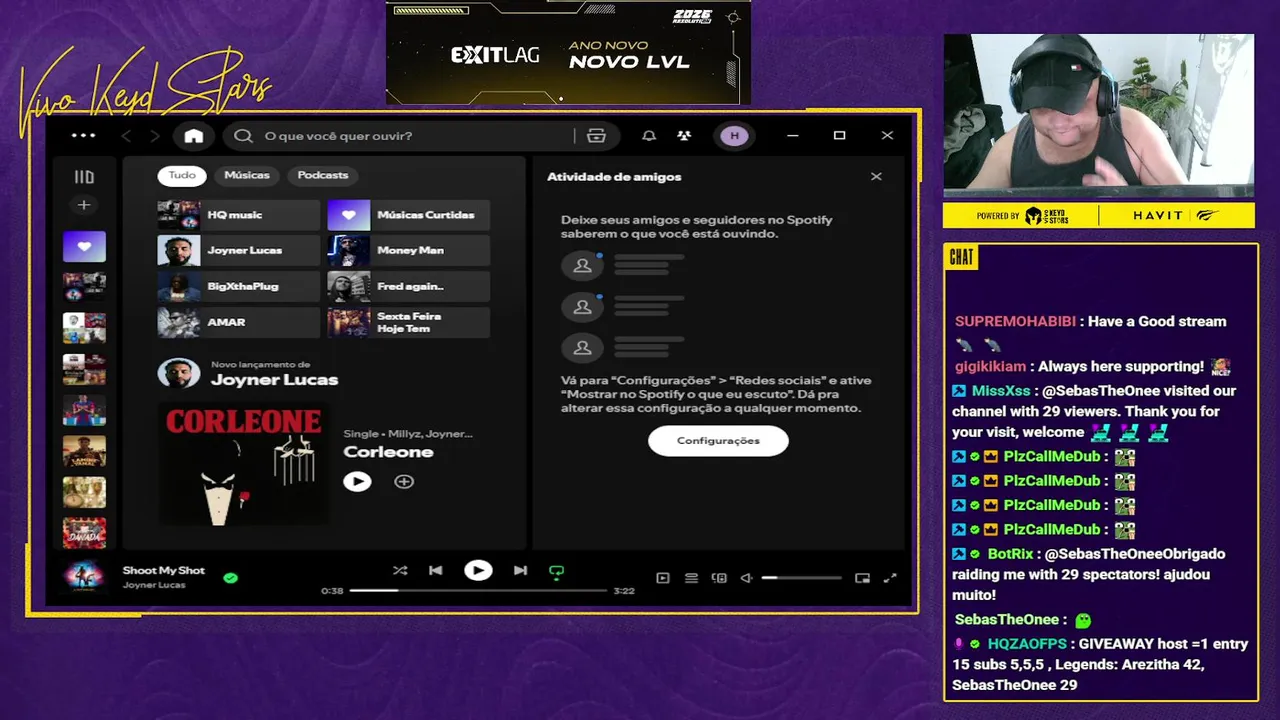
Task: Open the Spotify Home page
Action: (x=194, y=136)
